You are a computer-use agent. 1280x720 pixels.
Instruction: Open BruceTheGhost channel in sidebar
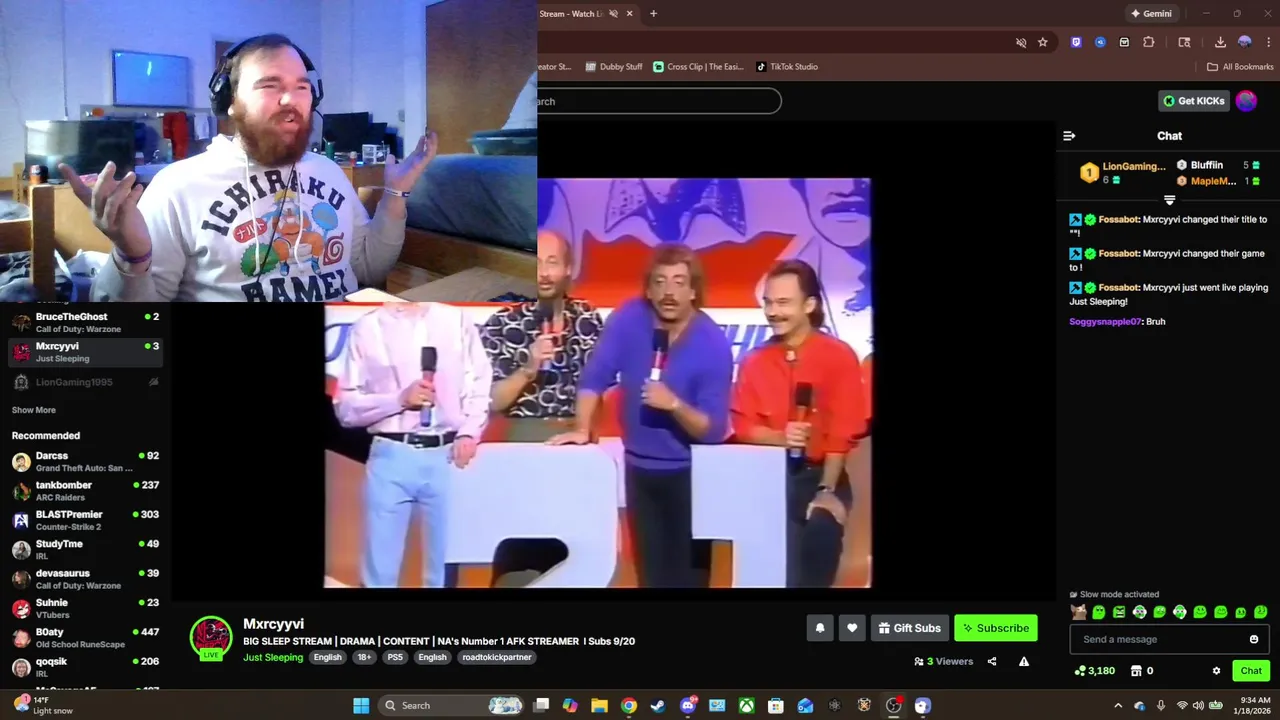85,322
